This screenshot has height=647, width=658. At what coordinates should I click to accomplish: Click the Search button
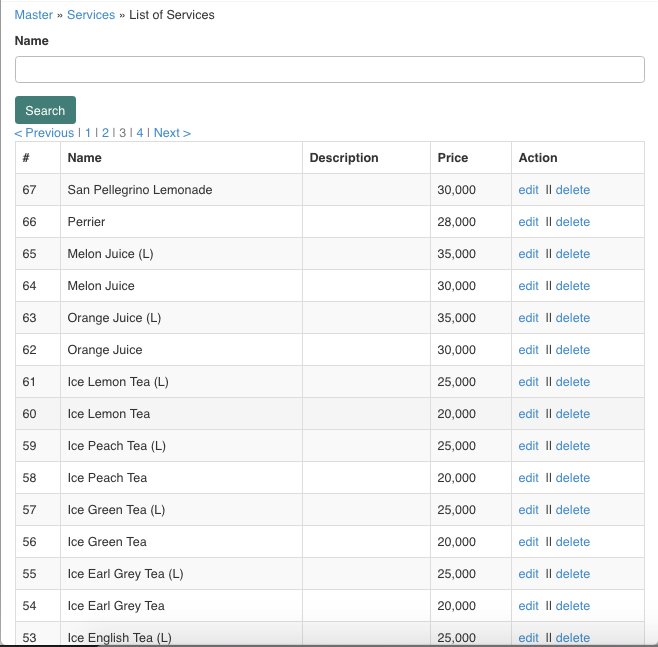pyautogui.click(x=45, y=110)
